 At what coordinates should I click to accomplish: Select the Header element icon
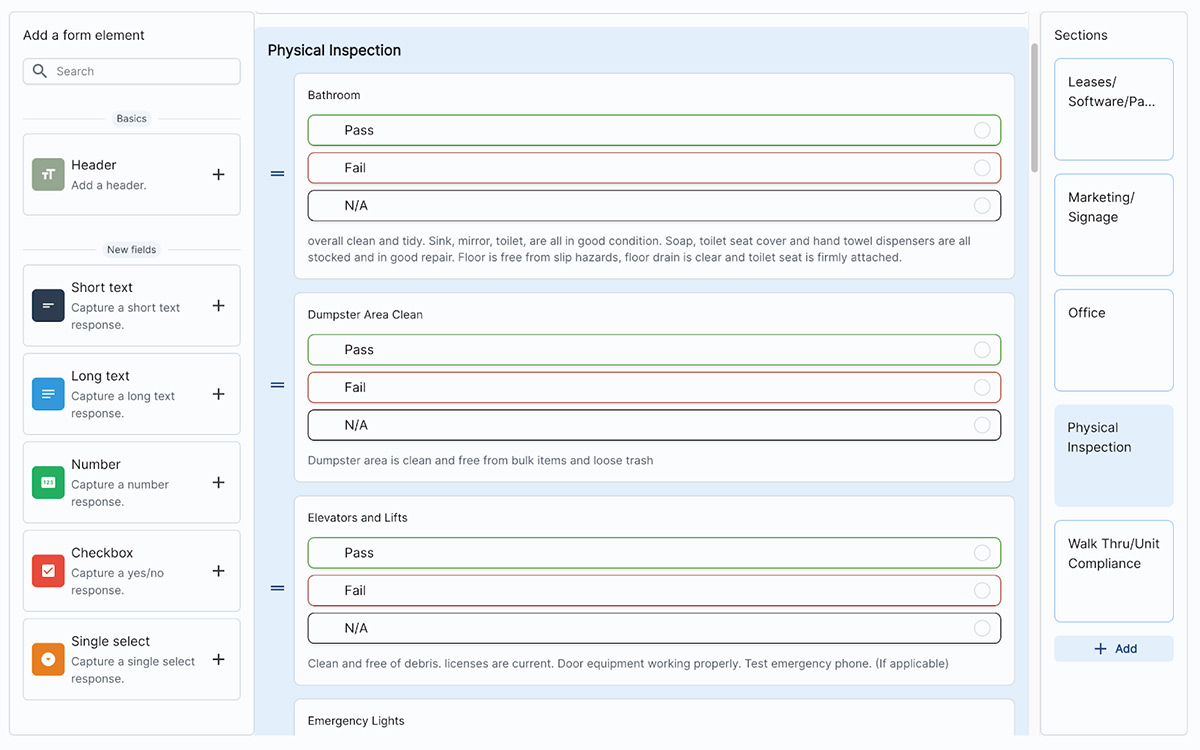click(47, 173)
